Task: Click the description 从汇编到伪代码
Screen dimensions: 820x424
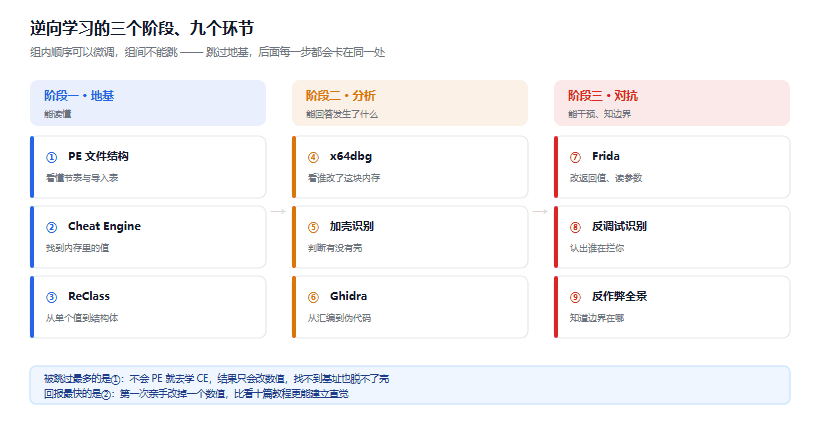Action: (339, 318)
